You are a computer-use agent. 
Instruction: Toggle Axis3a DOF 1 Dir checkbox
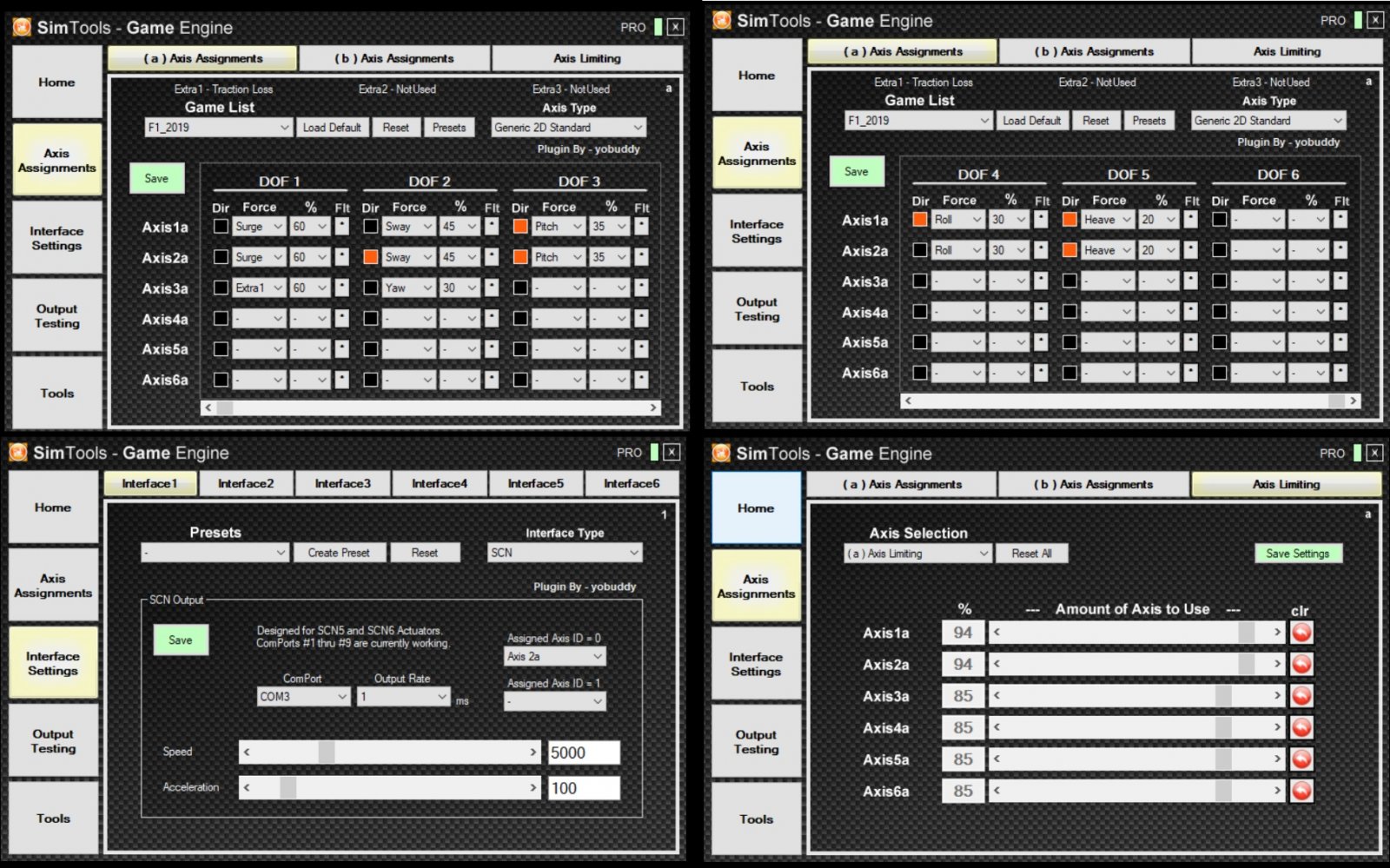(221, 288)
